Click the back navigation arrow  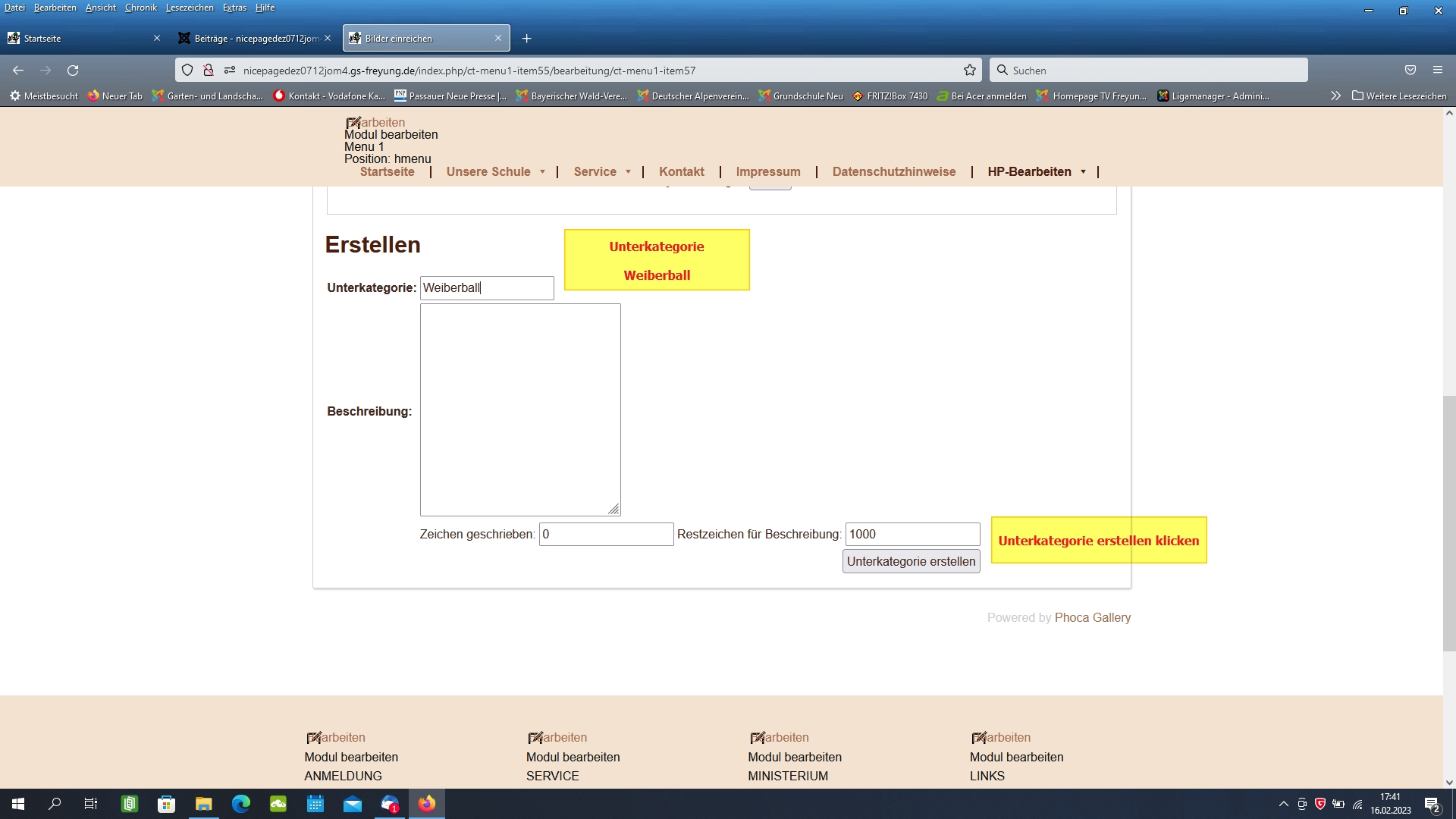pyautogui.click(x=18, y=71)
